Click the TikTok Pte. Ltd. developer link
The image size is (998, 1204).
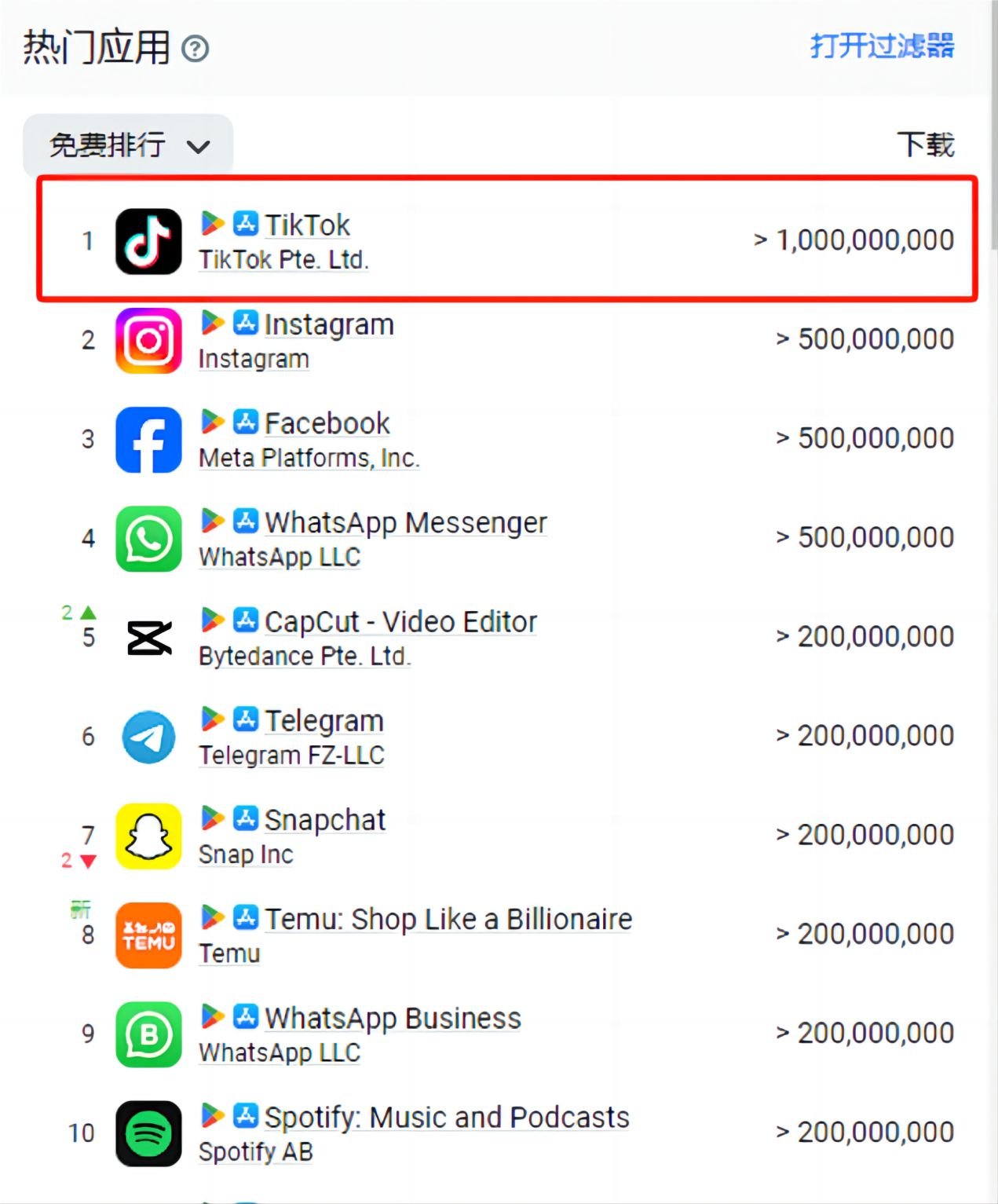point(283,260)
